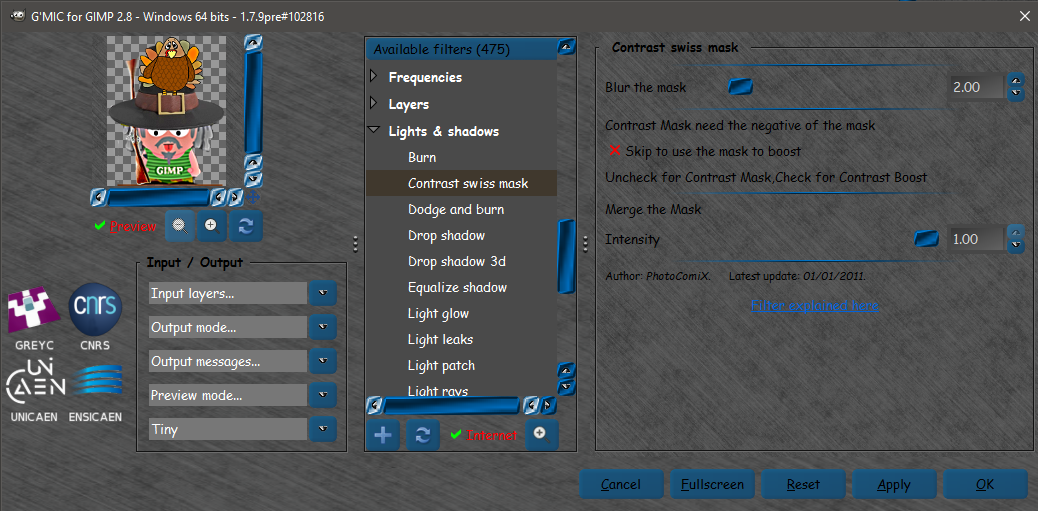Refresh the preview with the circular arrows icon
Image resolution: width=1038 pixels, height=511 pixels.
pos(246,226)
